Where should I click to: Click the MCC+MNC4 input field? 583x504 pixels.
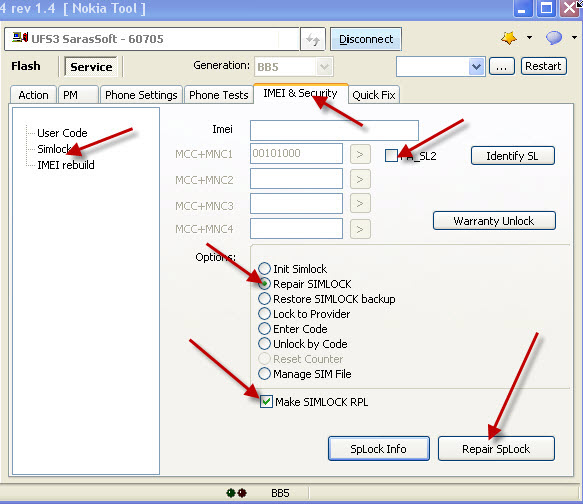pos(296,228)
